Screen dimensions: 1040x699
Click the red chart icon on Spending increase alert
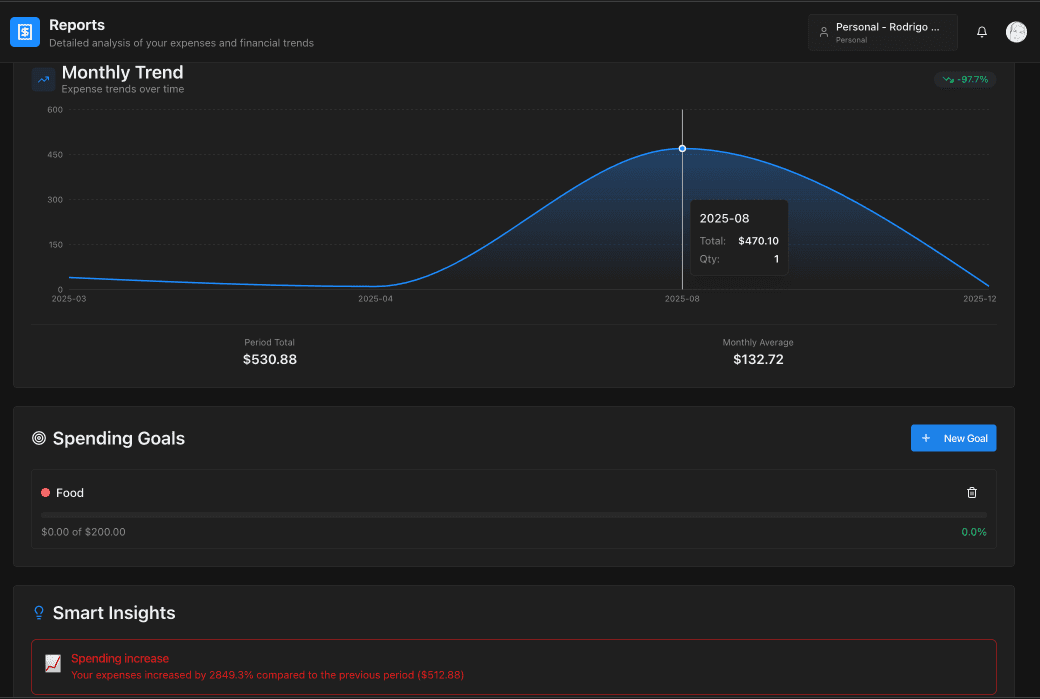51,662
